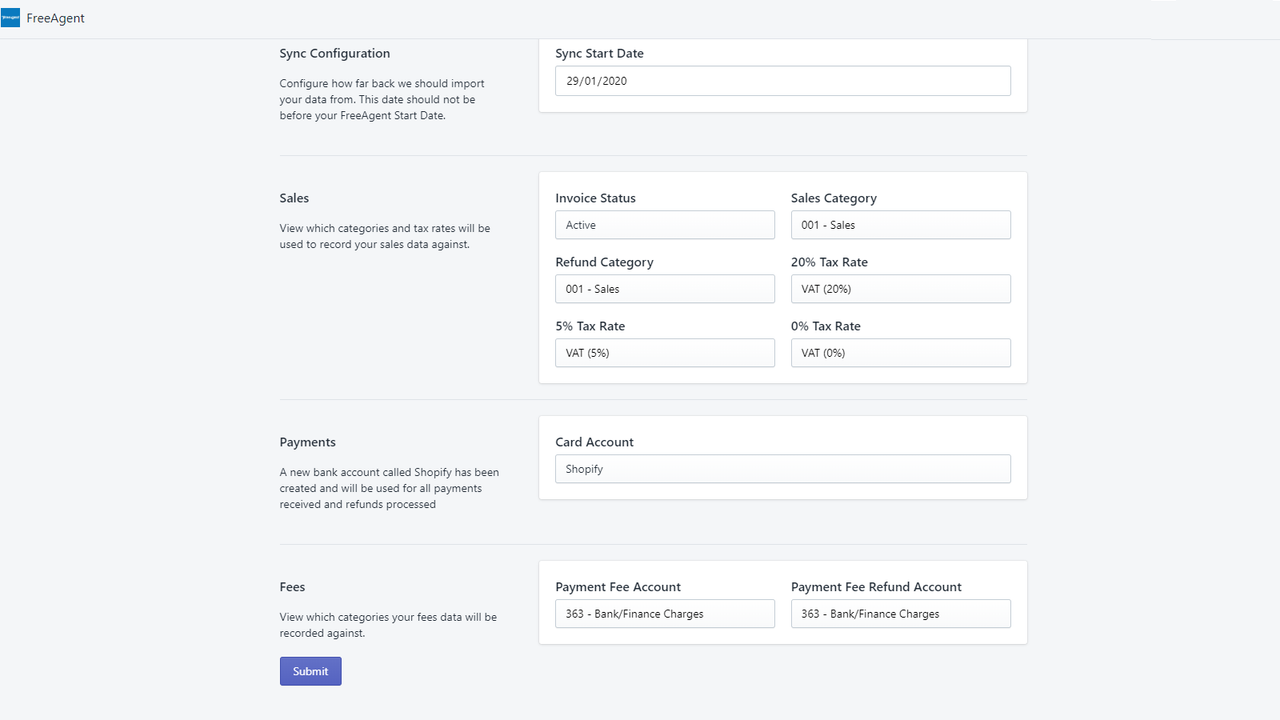Open the Payment Fee Refund Account dropdown
Viewport: 1280px width, 720px height.
coord(900,613)
